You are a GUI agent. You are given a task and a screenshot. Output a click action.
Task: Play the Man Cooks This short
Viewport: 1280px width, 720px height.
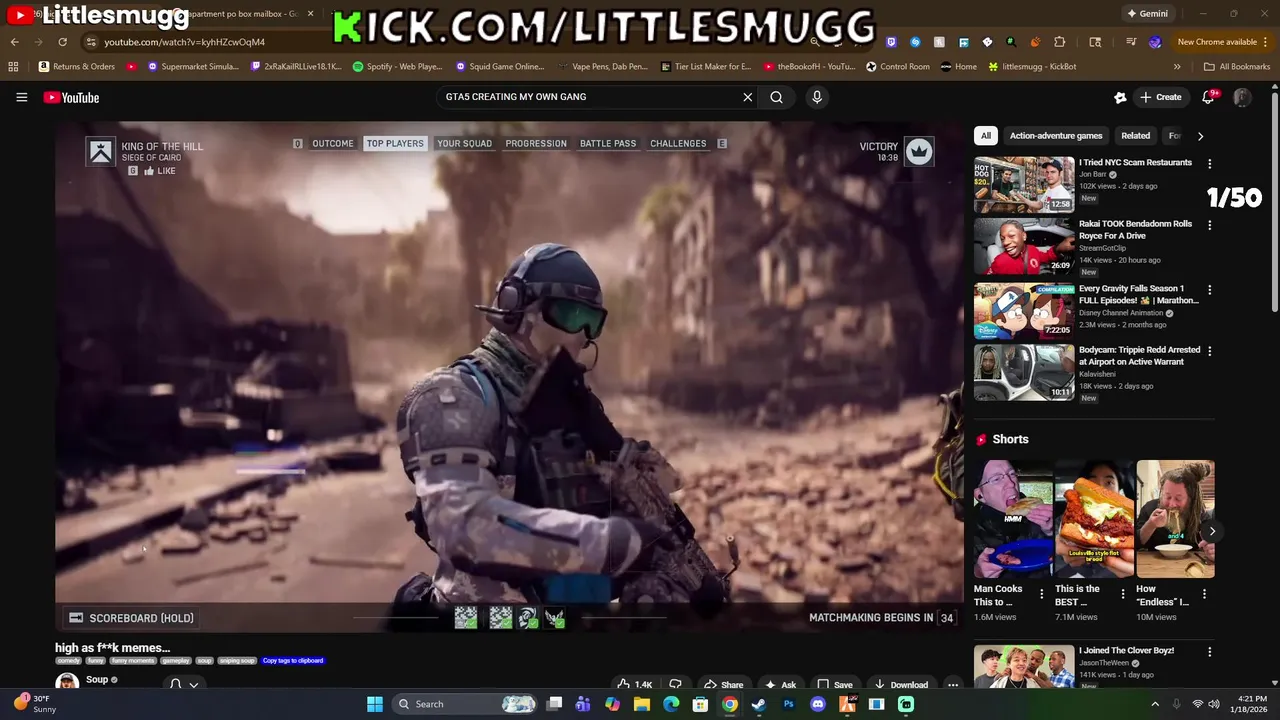click(x=1013, y=519)
